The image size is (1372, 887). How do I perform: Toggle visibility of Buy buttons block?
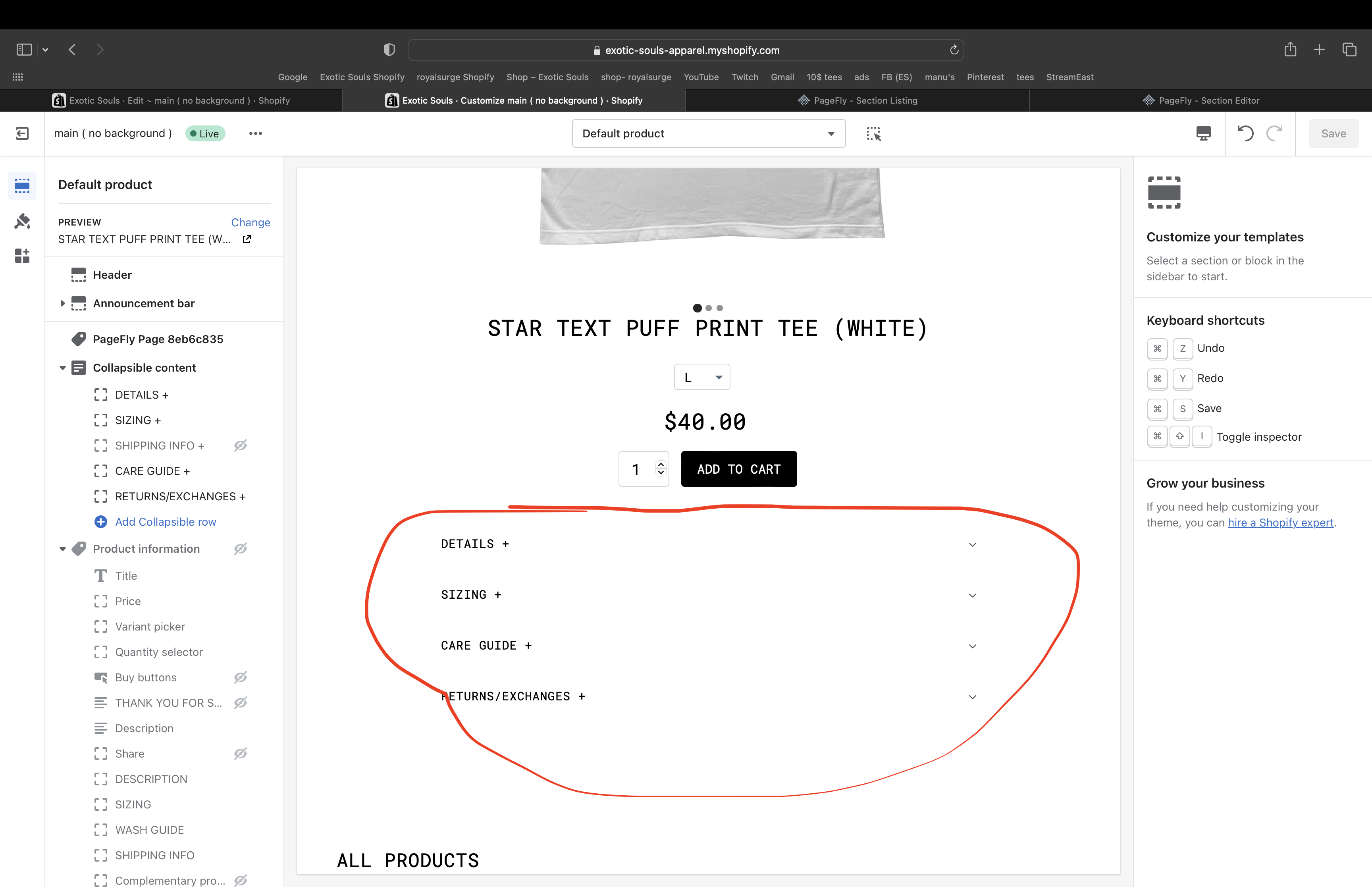[x=241, y=677]
